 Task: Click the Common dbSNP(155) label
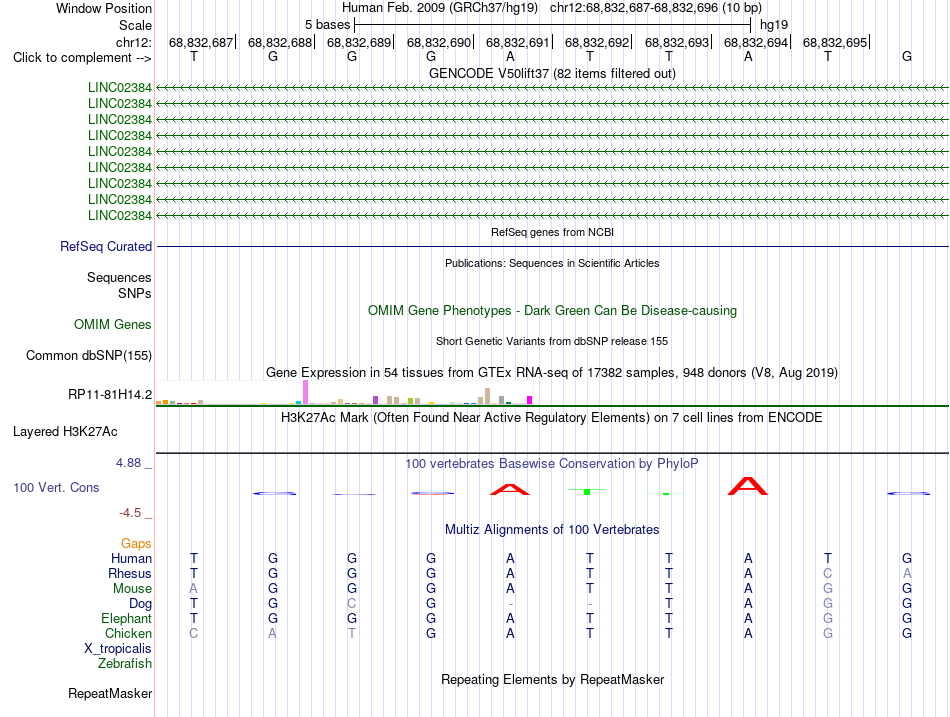89,355
